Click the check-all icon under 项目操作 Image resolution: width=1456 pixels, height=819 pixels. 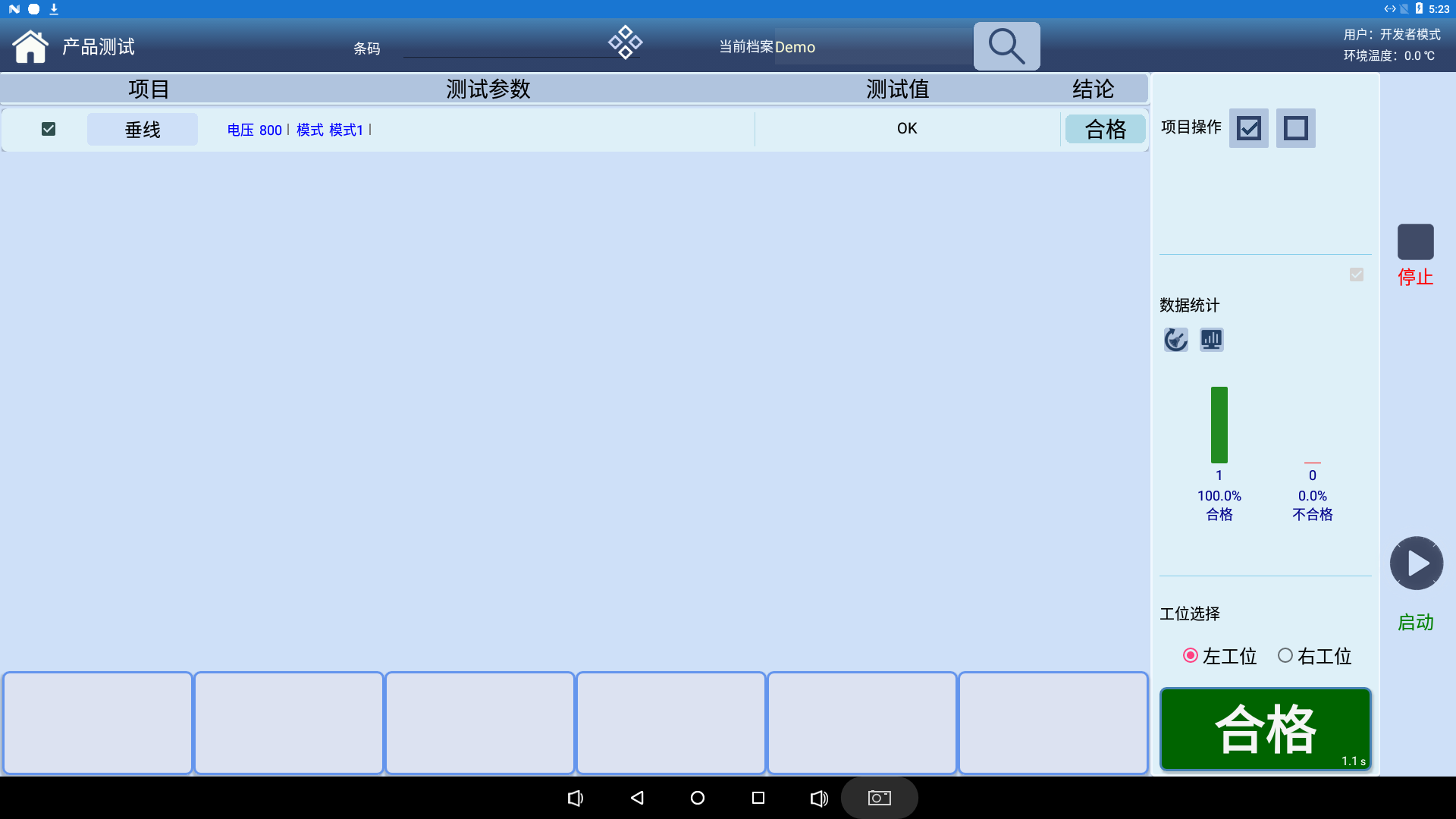pos(1248,128)
